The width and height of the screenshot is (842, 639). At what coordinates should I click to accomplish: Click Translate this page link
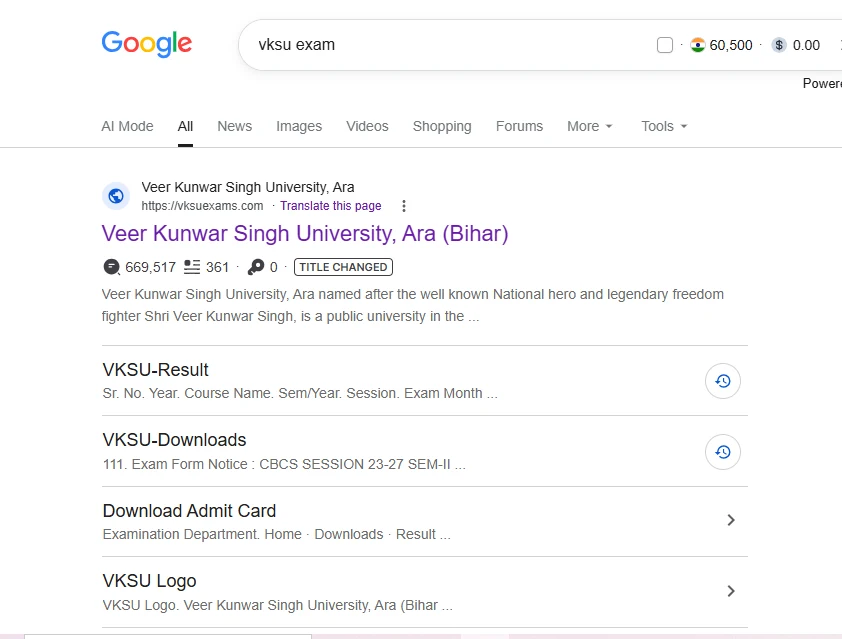(x=331, y=206)
